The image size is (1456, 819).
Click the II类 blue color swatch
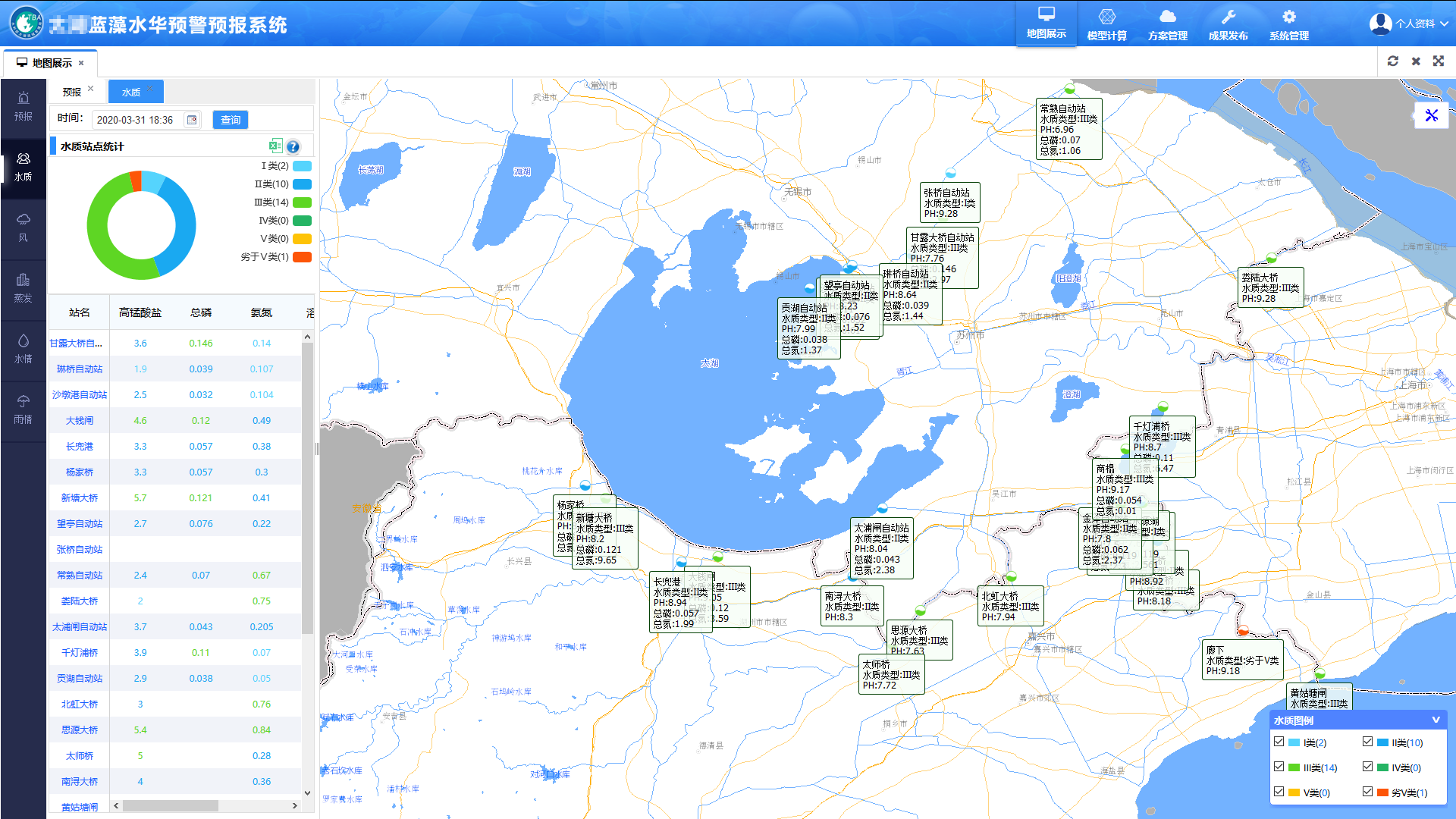(302, 184)
